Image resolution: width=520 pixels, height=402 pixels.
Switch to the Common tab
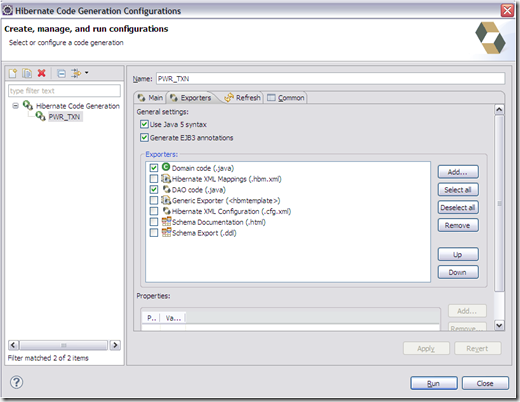(286, 98)
